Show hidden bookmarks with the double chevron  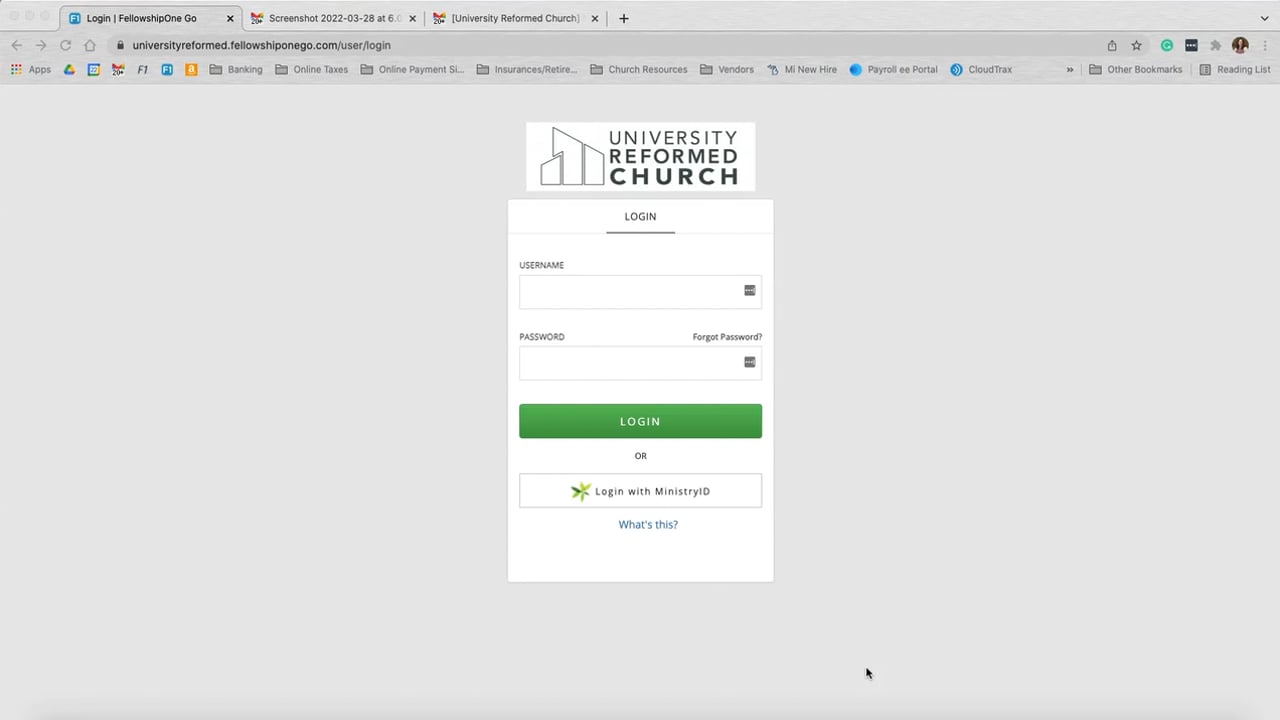[1070, 70]
